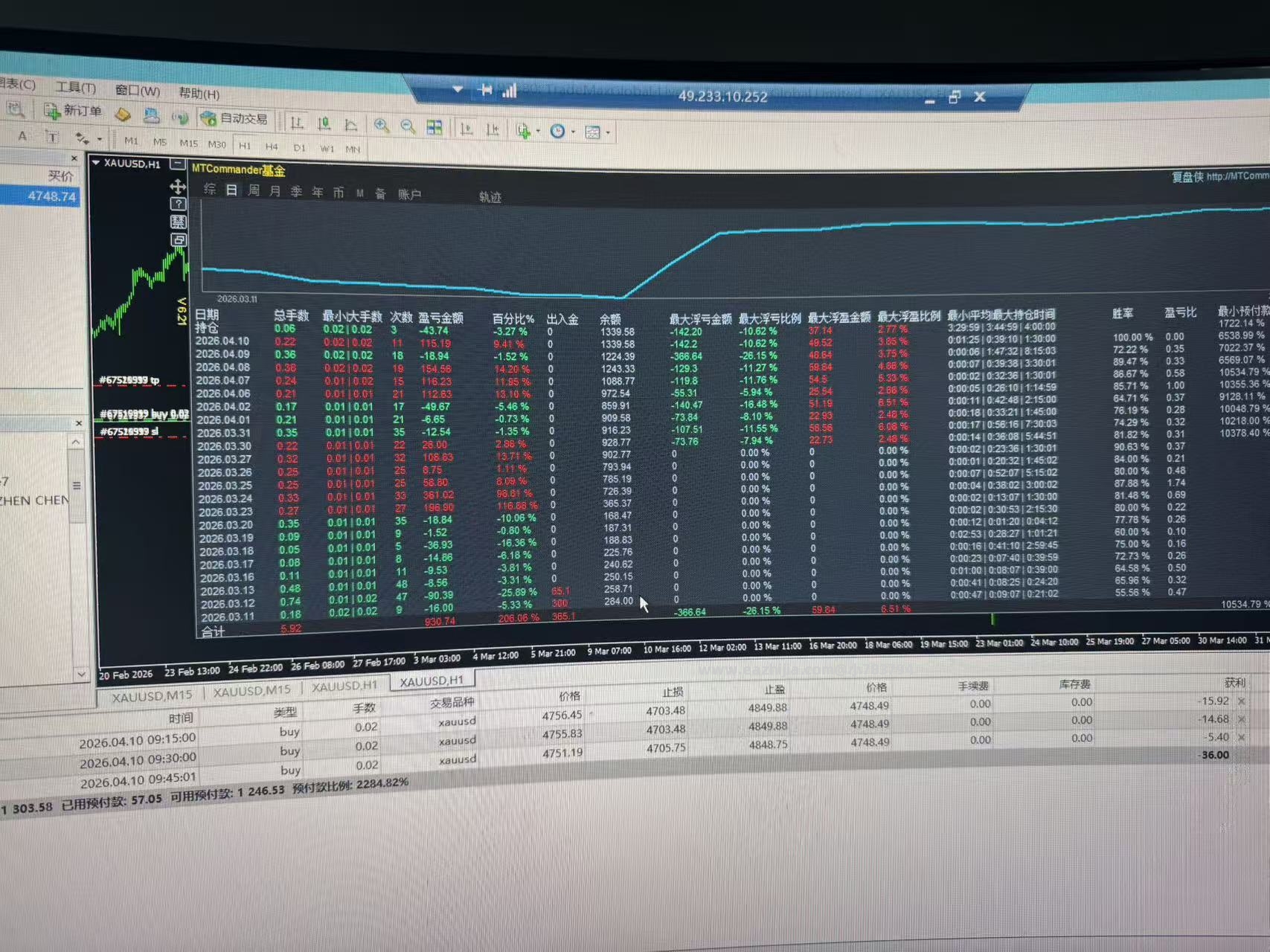
Task: Open the arrows tool dropdown arrow
Action: 100,139
